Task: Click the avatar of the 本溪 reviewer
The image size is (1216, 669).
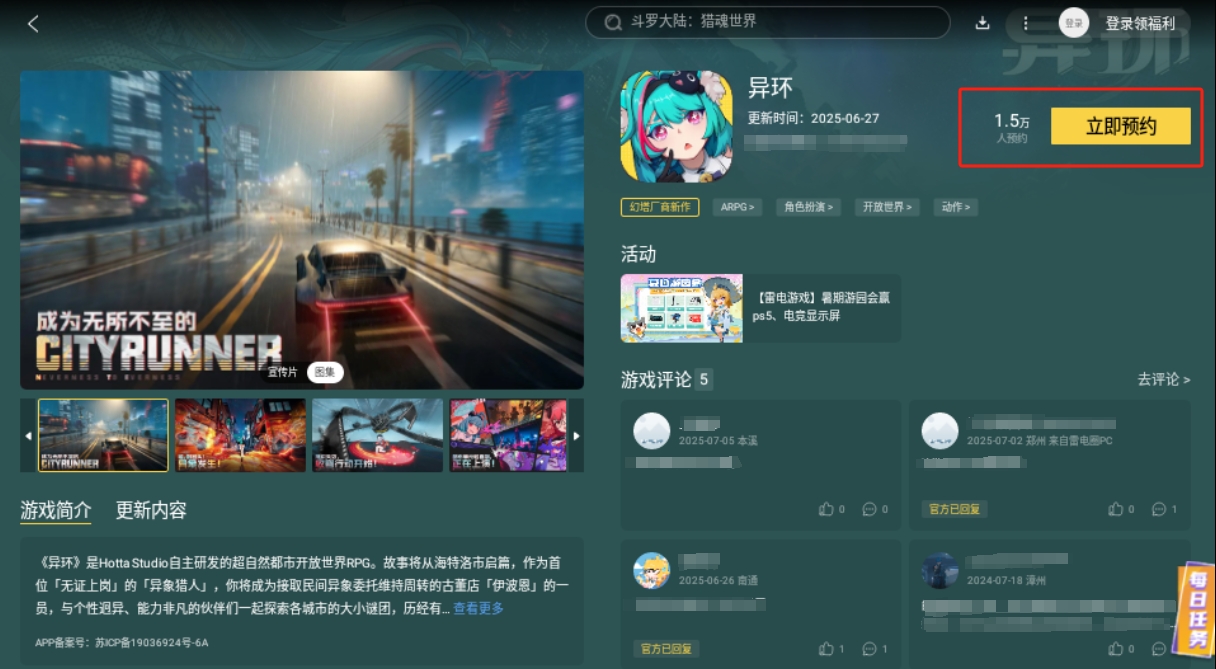Action: click(652, 431)
